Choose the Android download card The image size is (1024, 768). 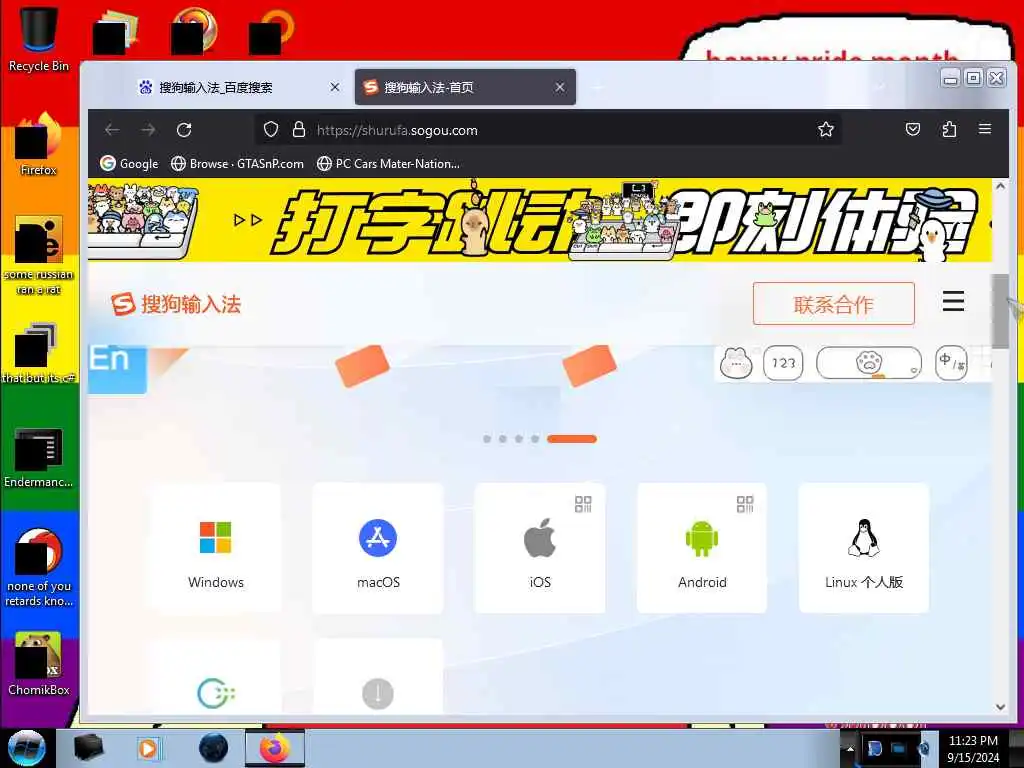pyautogui.click(x=702, y=548)
